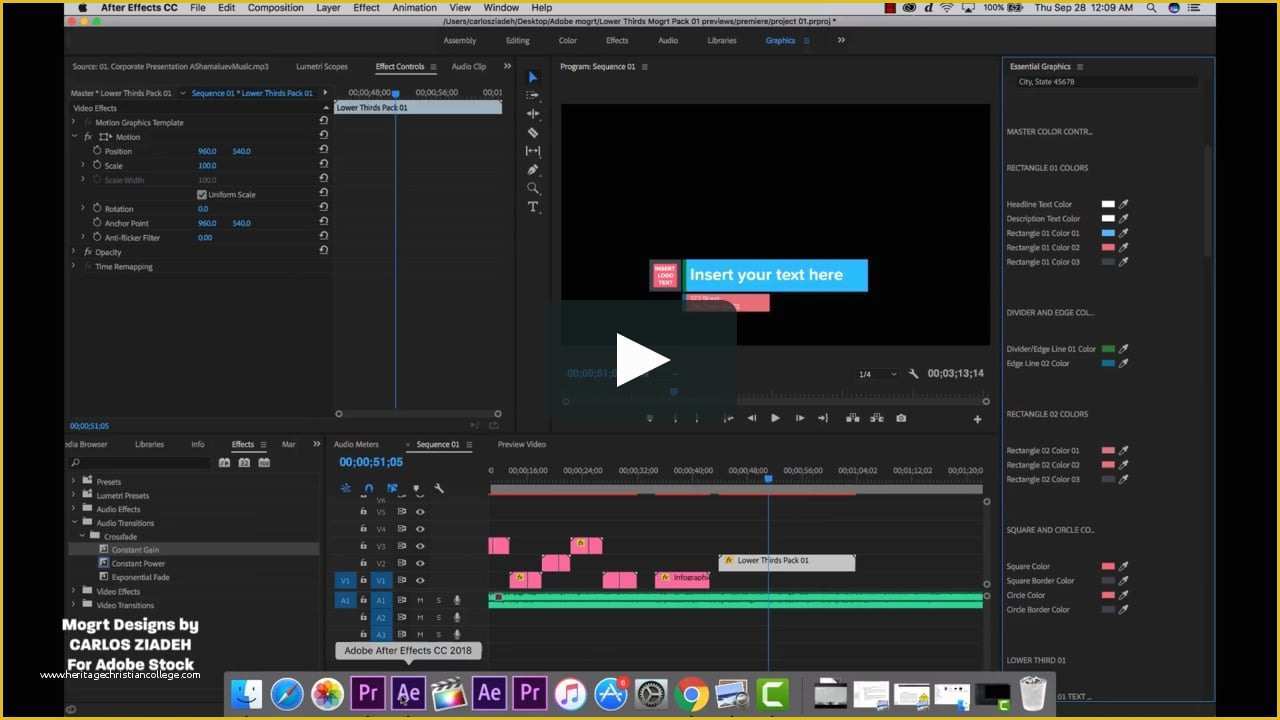Mute the A1 audio track

coord(420,600)
